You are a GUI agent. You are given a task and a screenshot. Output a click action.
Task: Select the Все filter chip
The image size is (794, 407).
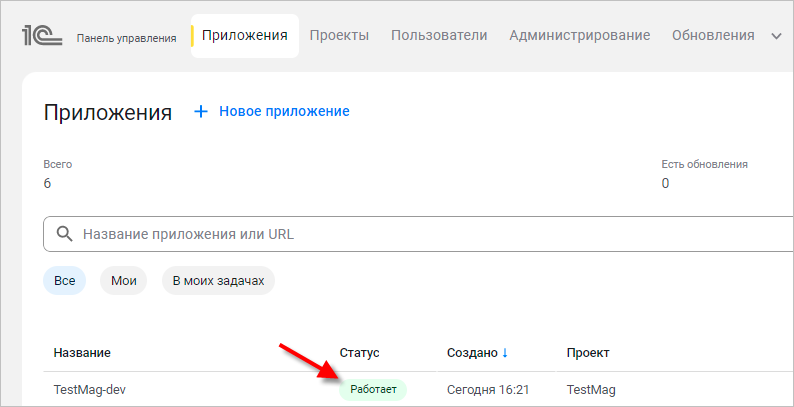pos(64,280)
